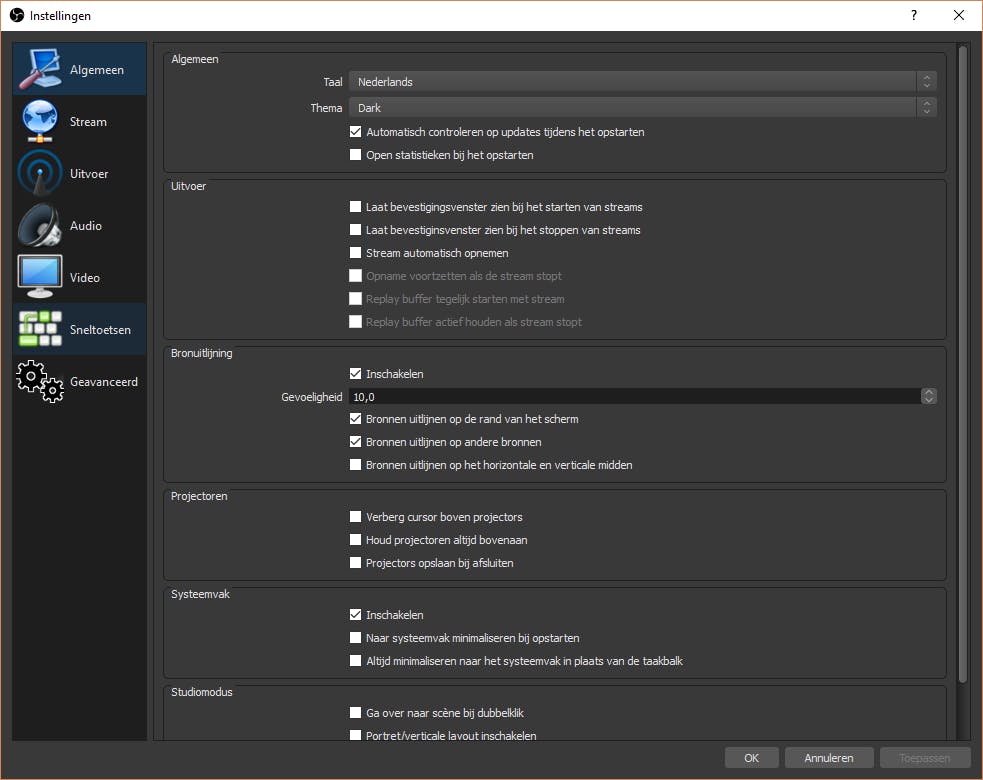Click the Annuleren button
Viewport: 983px width, 780px height.
coord(829,758)
